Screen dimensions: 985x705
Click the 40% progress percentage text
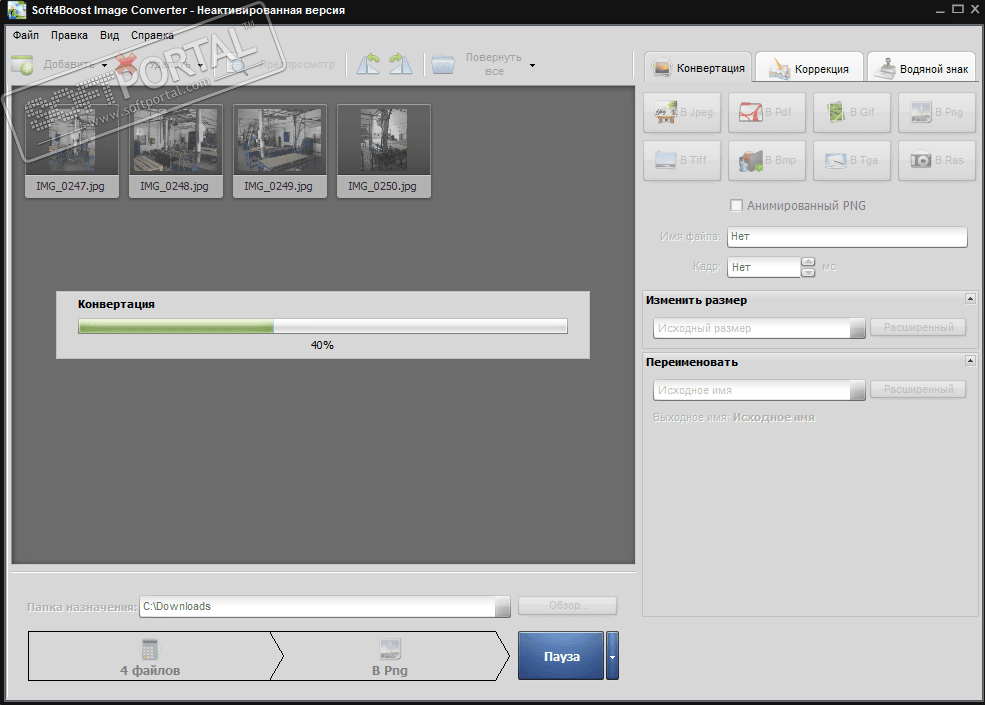coord(322,345)
